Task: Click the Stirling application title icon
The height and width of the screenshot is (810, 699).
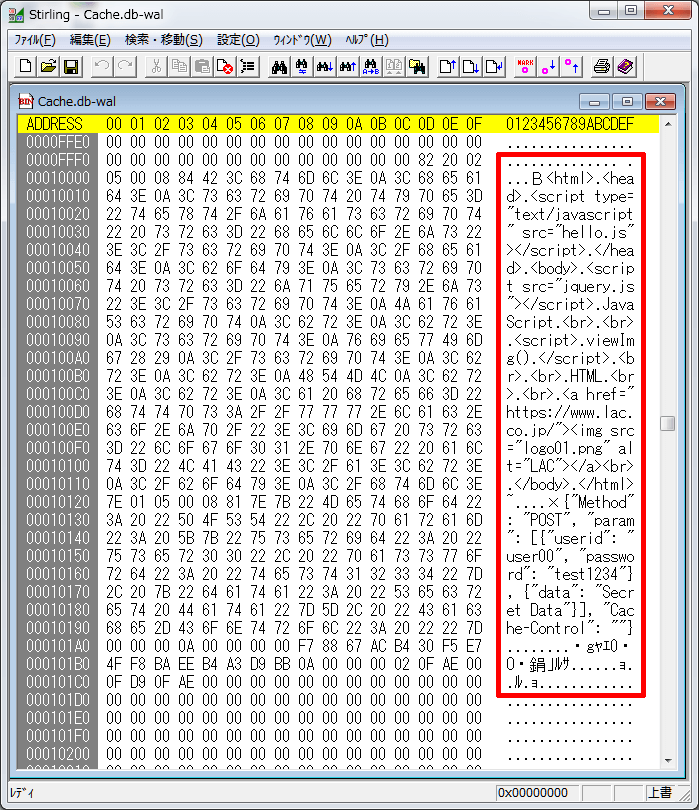Action: click(x=16, y=14)
